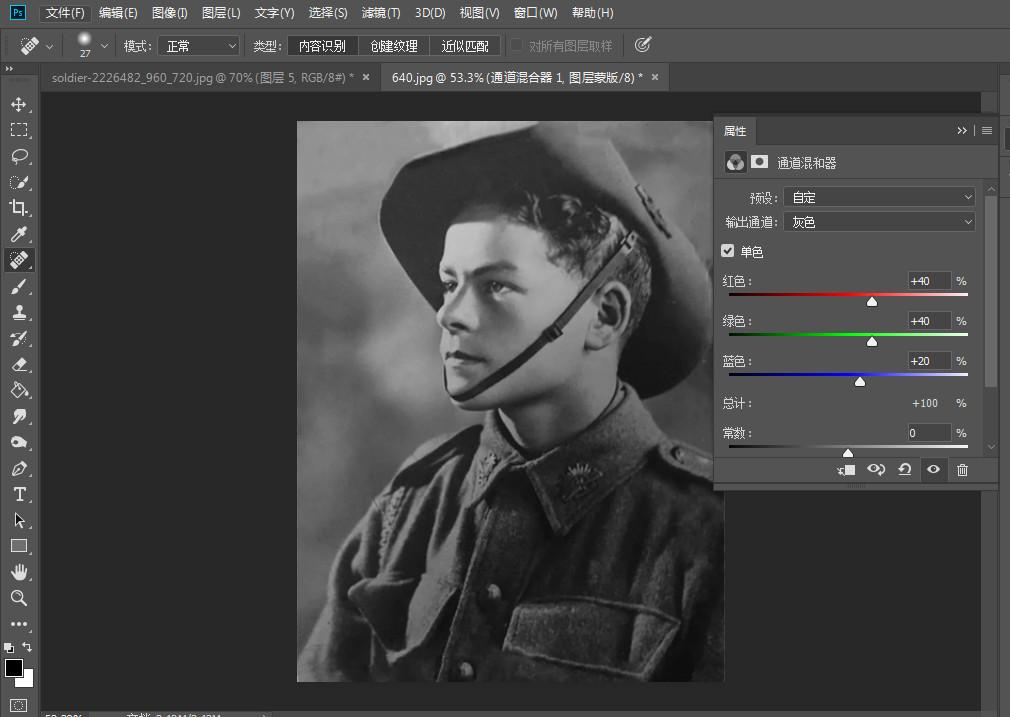Viewport: 1010px width, 717px height.
Task: Activate the Crop tool
Action: [x=20, y=208]
